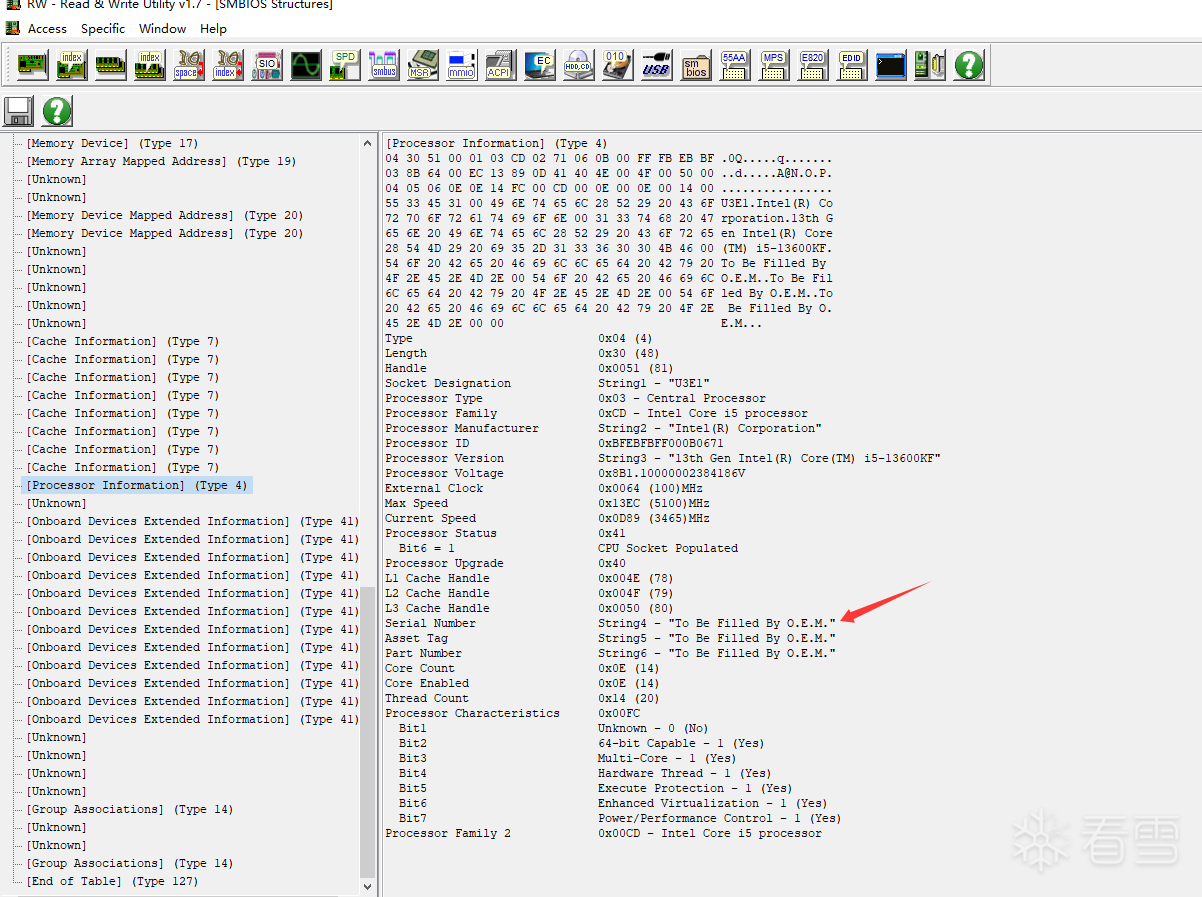1202x897 pixels.
Task: Open the ACPI tables tool
Action: click(x=500, y=66)
